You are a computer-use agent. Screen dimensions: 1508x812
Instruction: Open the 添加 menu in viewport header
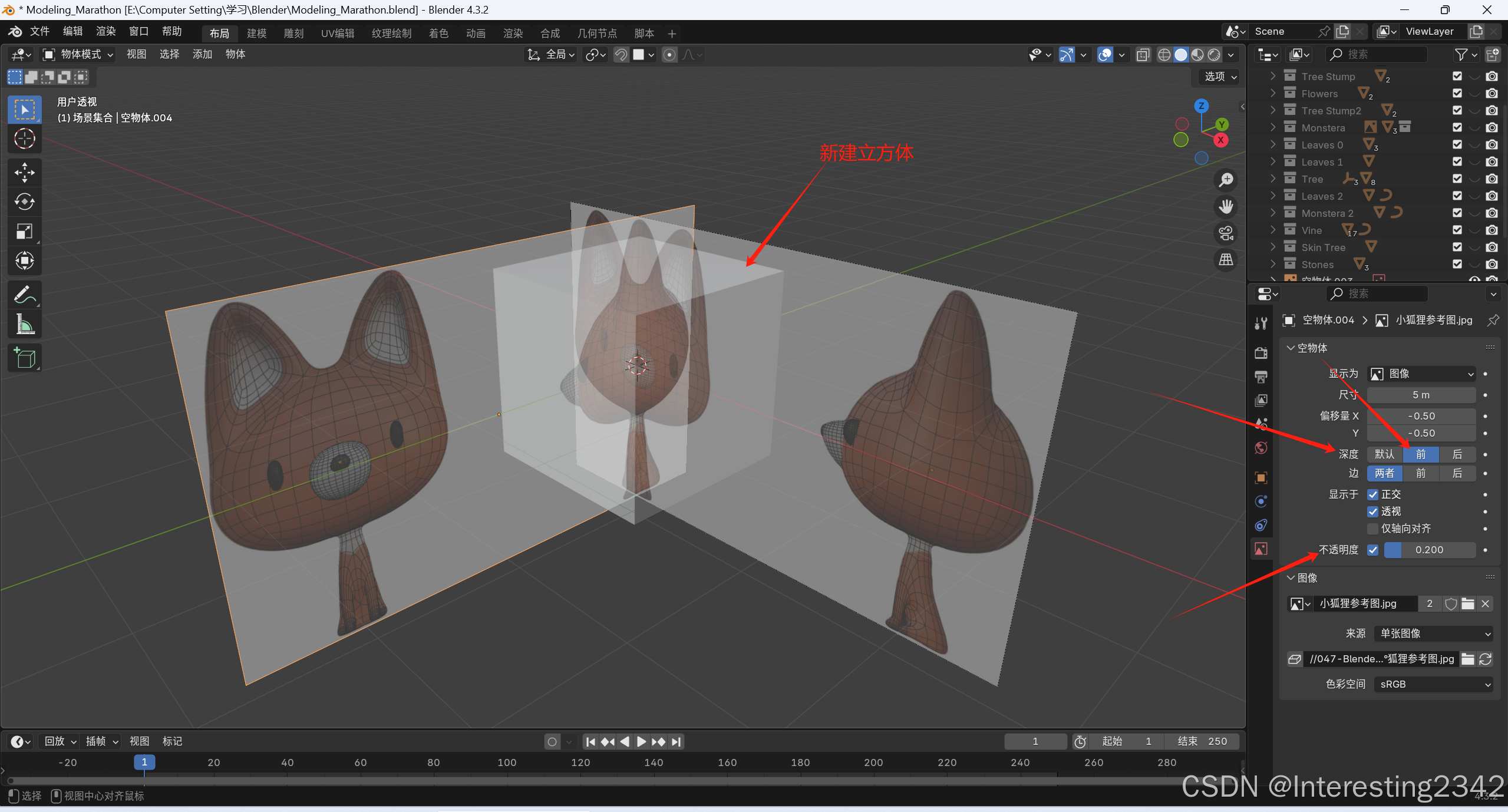point(202,54)
